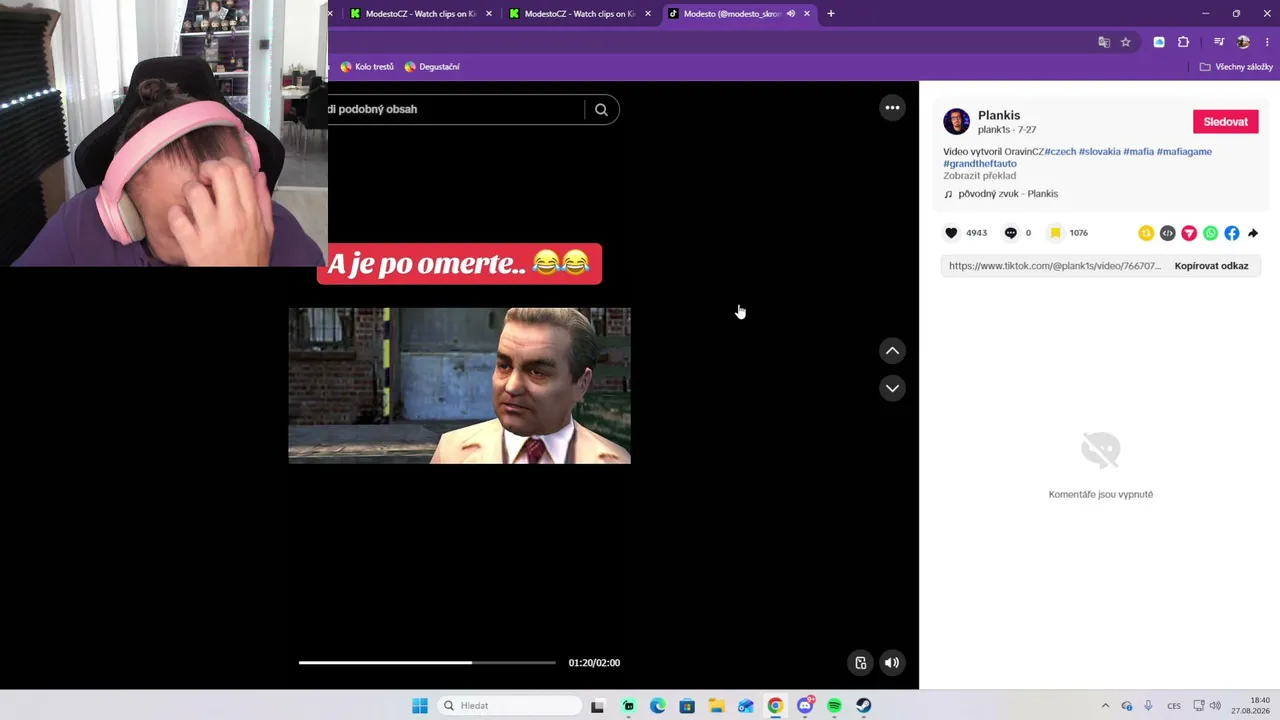
Task: Mute the video with the speaker button
Action: 891,662
